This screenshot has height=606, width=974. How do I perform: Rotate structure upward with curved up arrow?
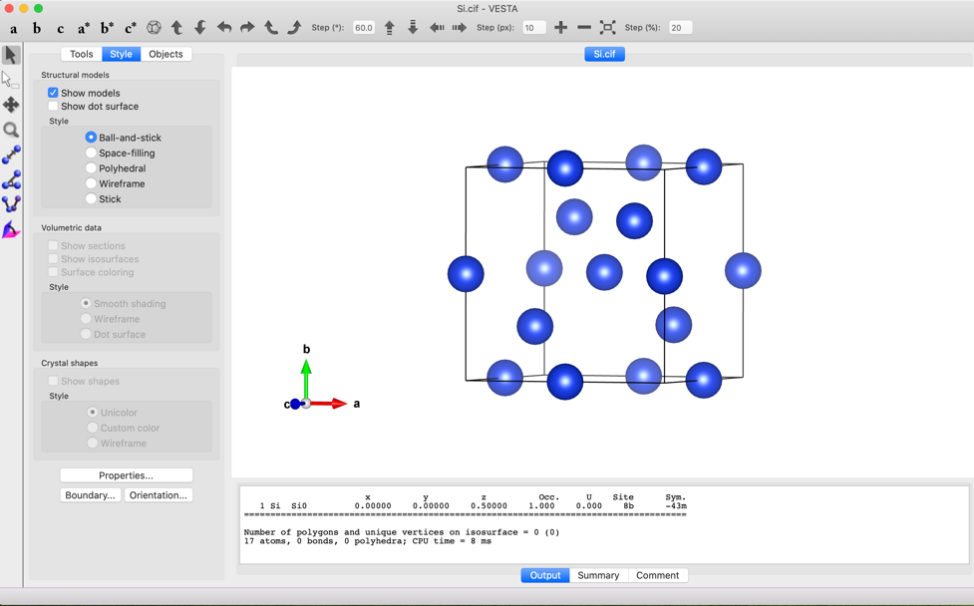[x=177, y=27]
